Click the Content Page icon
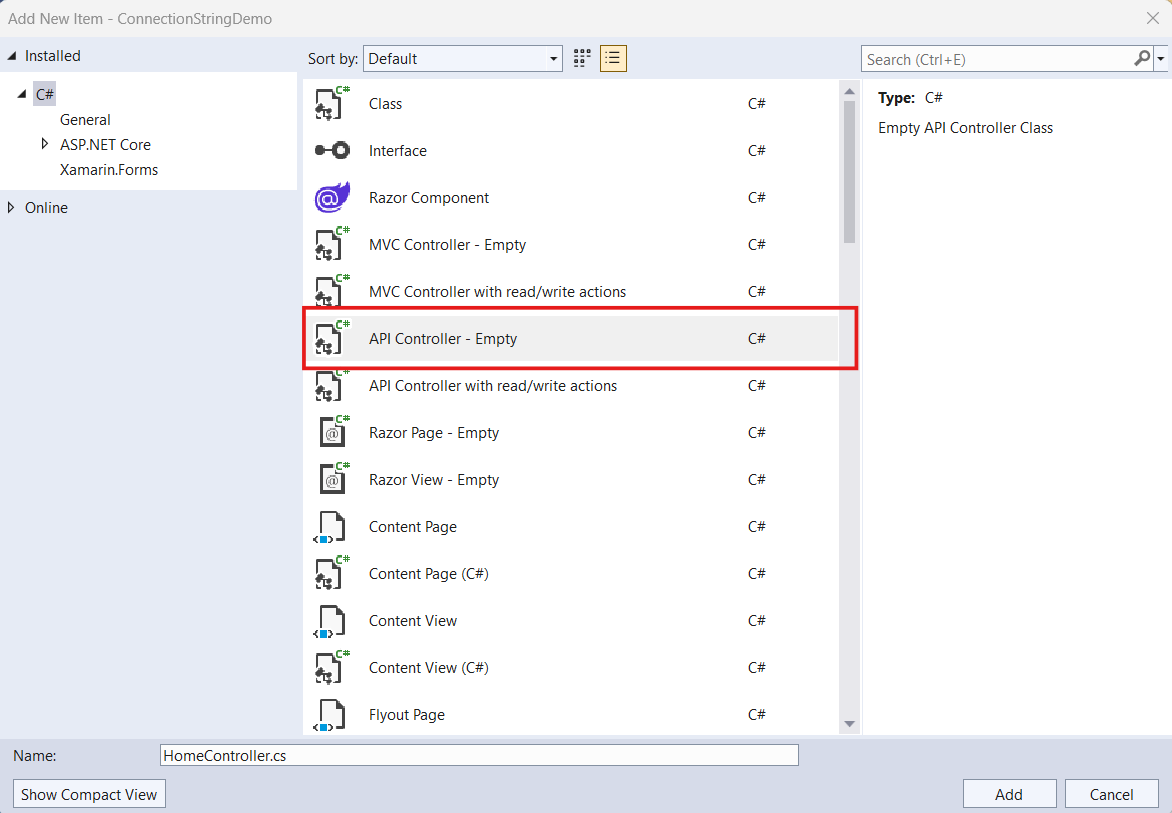1172x813 pixels. pyautogui.click(x=329, y=527)
